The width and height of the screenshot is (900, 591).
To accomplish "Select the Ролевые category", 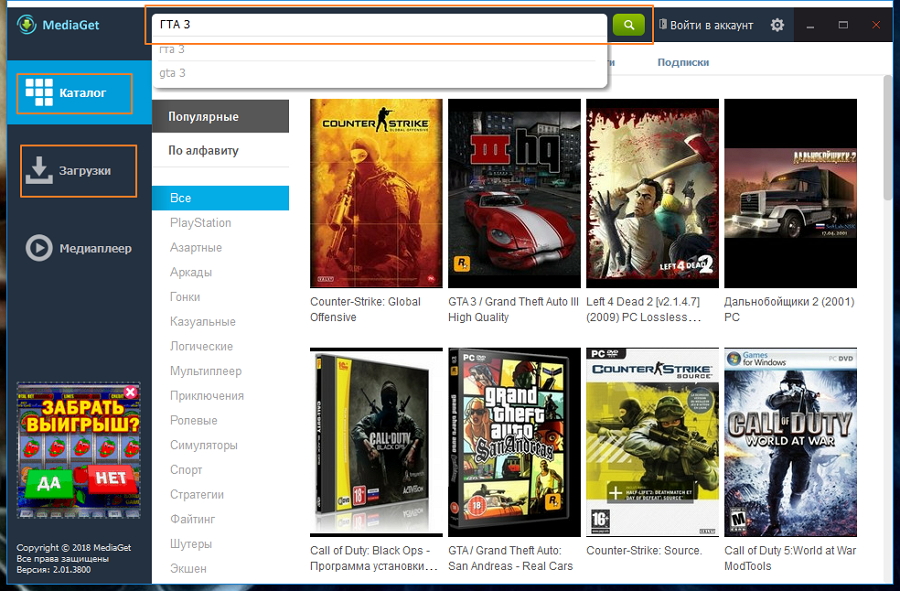I will coord(193,420).
